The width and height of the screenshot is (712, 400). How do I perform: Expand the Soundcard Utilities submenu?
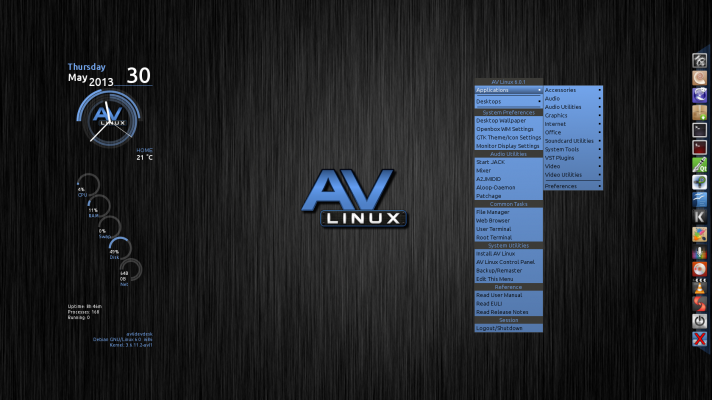coord(573,141)
